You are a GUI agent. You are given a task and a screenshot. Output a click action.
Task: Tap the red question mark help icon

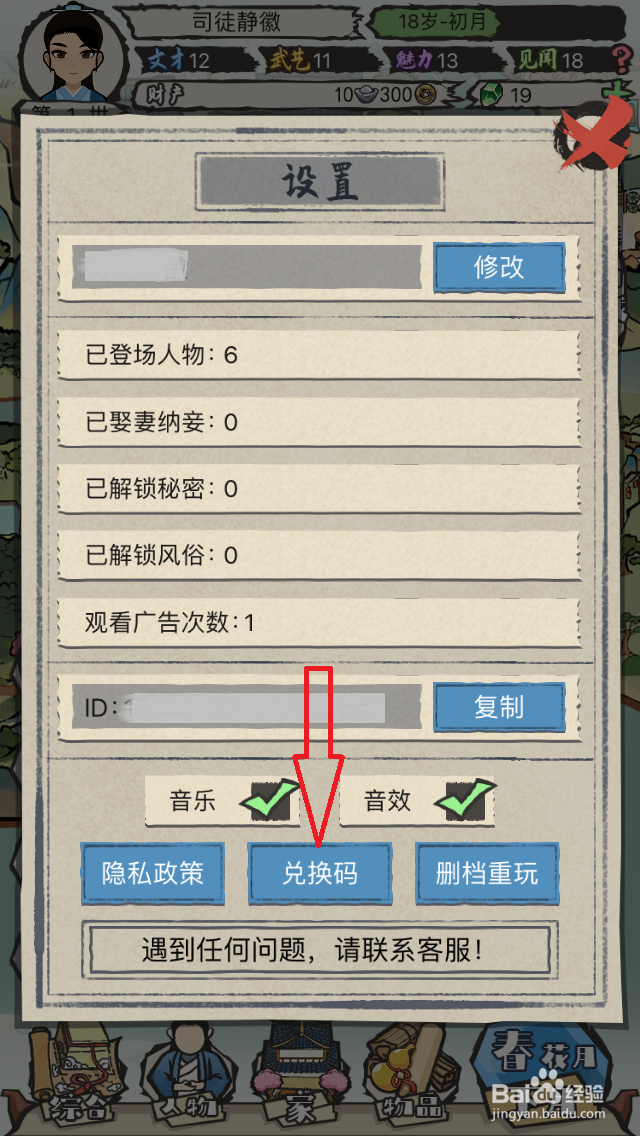click(x=619, y=57)
